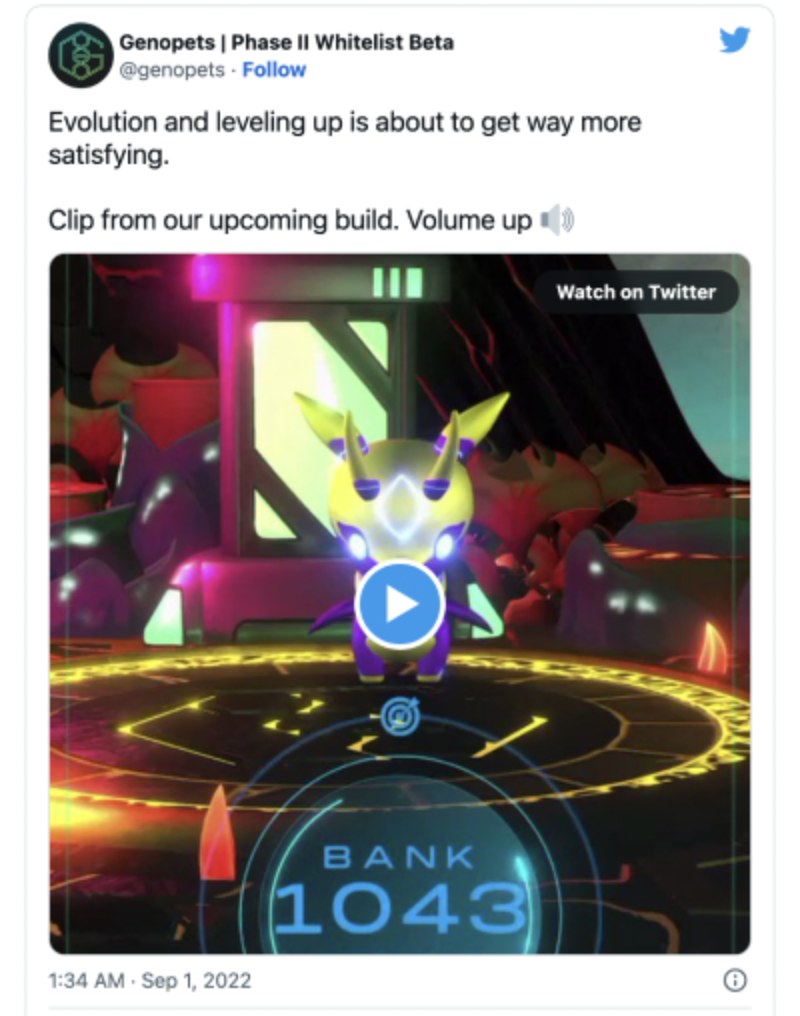Screen dimensions: 800x1016
Task: Click the tweet info circle icon
Action: pyautogui.click(x=735, y=980)
